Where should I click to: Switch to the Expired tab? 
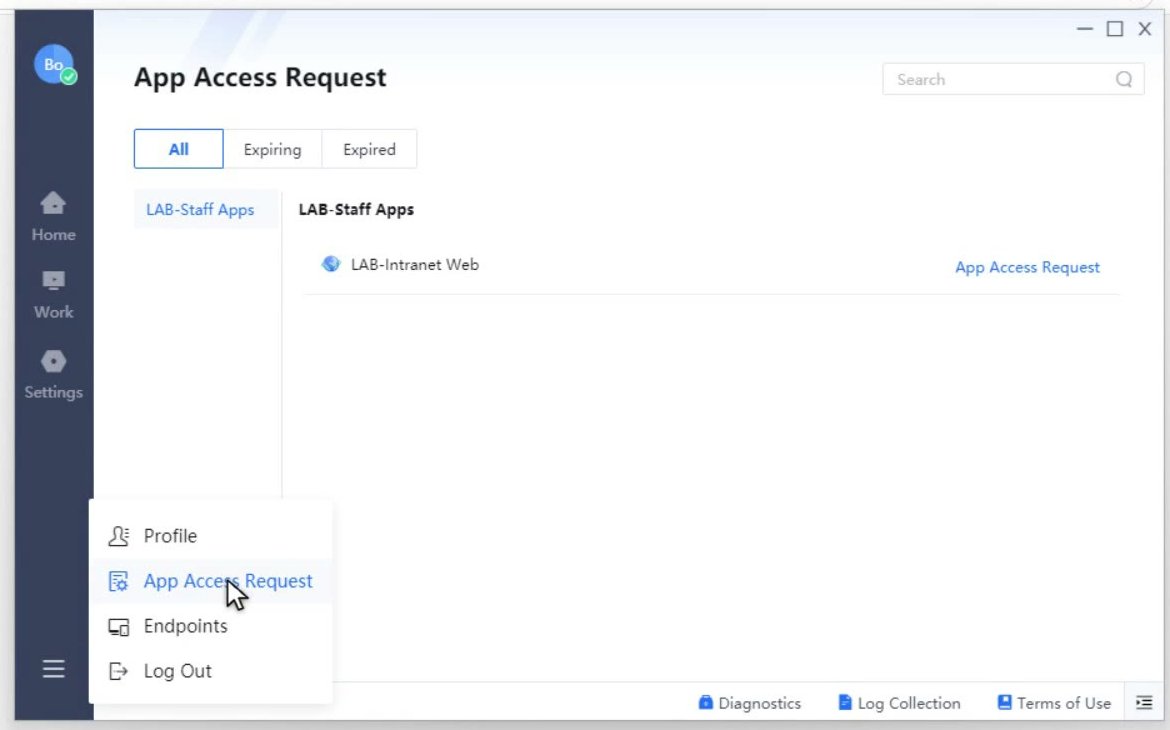pos(369,149)
